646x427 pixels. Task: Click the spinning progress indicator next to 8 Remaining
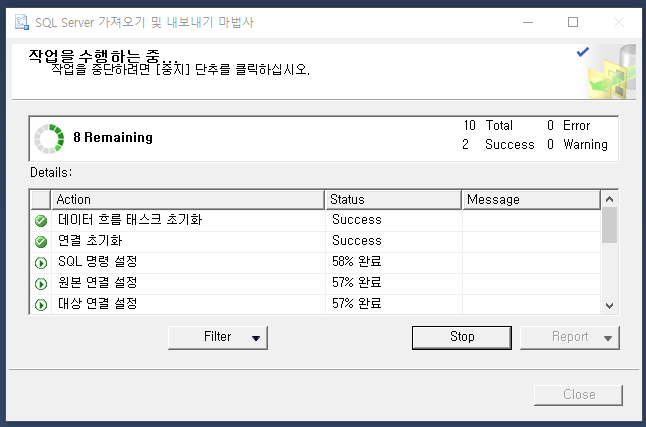[49, 138]
